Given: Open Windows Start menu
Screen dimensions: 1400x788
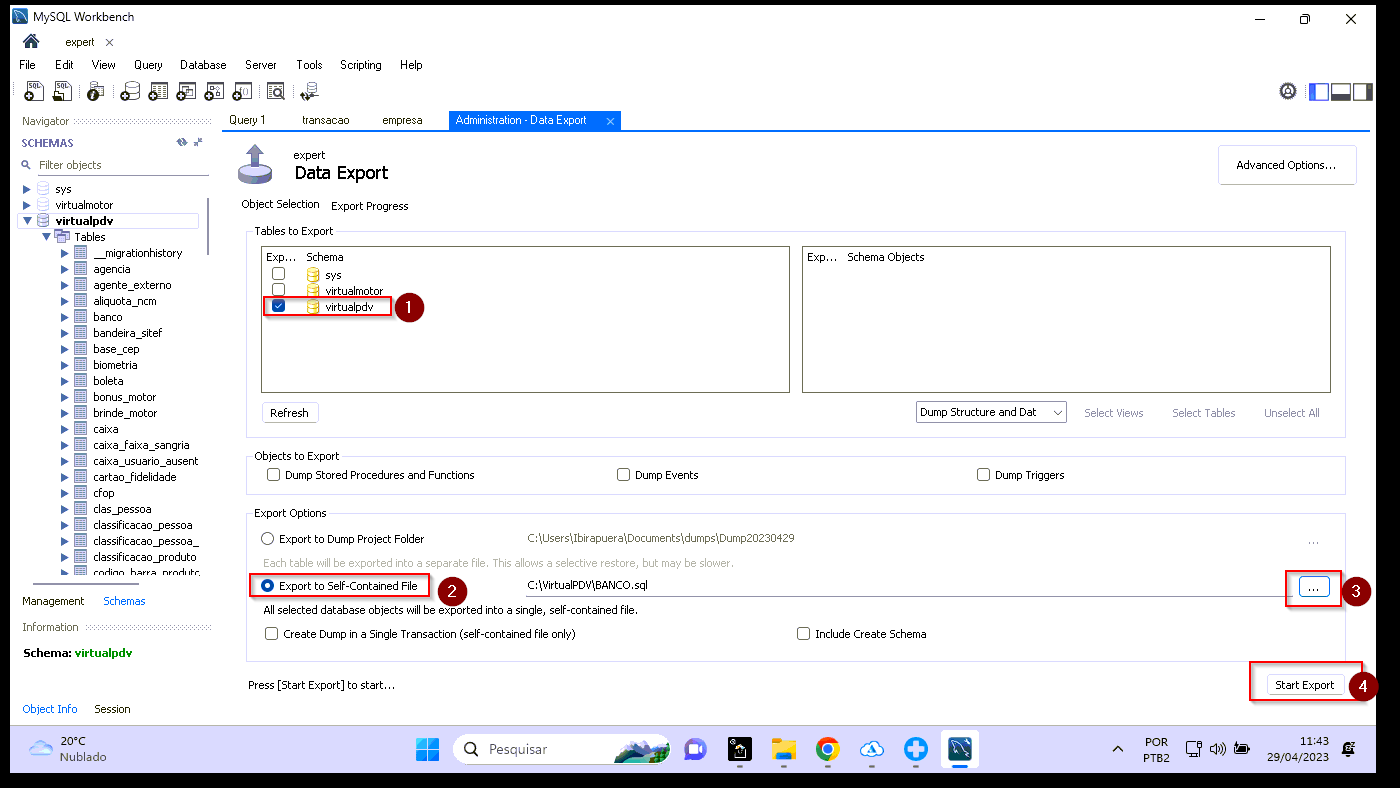Looking at the screenshot, I should click(x=427, y=748).
